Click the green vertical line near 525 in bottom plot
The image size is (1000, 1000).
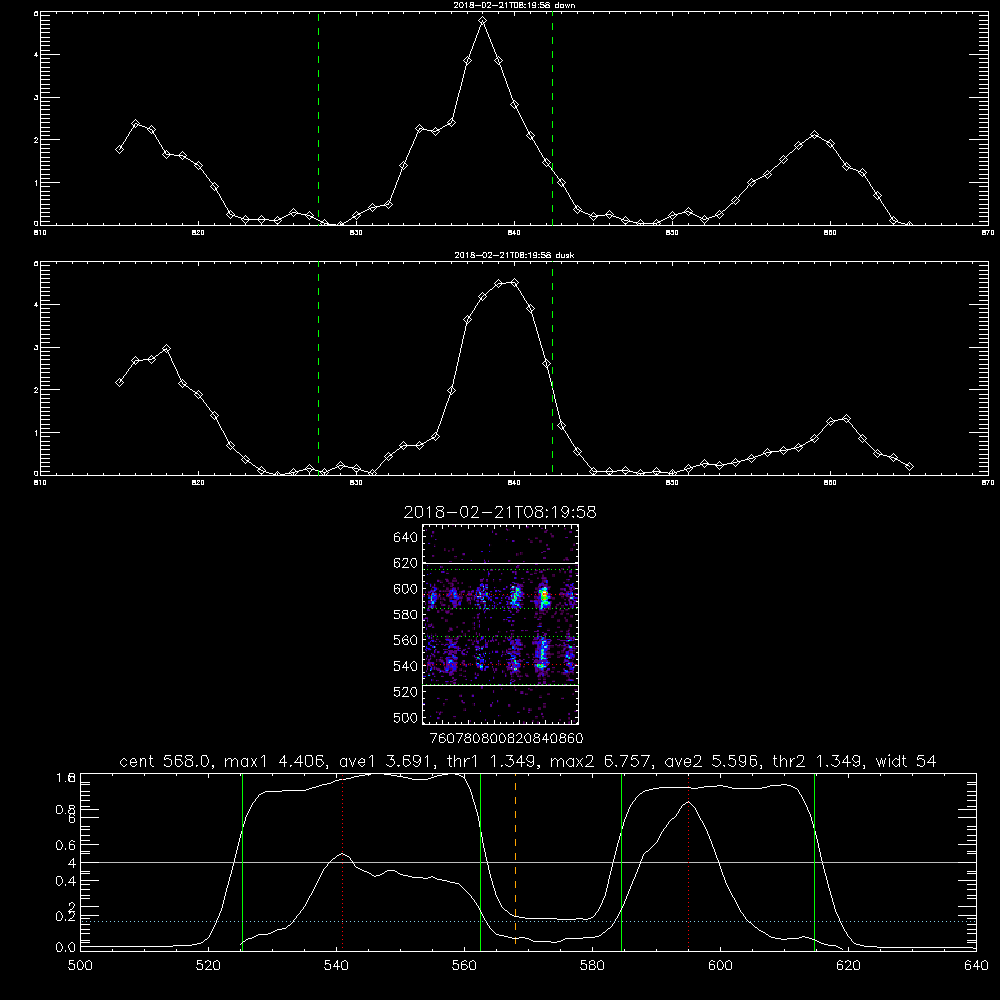tap(242, 861)
